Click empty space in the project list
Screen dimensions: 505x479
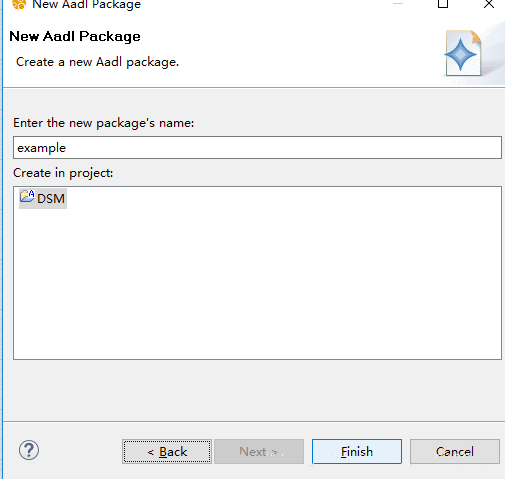tap(257, 283)
